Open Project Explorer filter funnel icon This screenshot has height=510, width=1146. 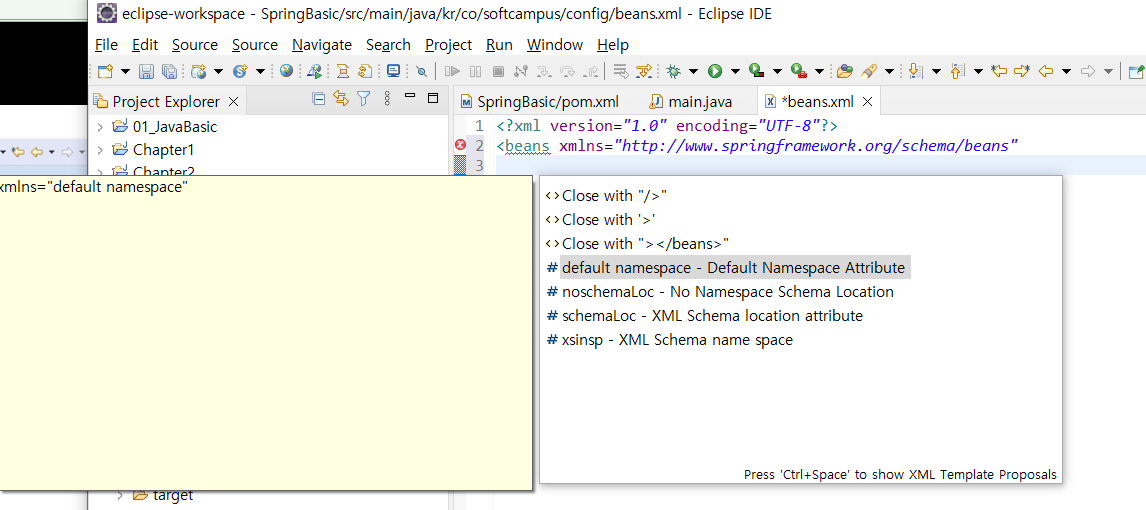coord(363,98)
